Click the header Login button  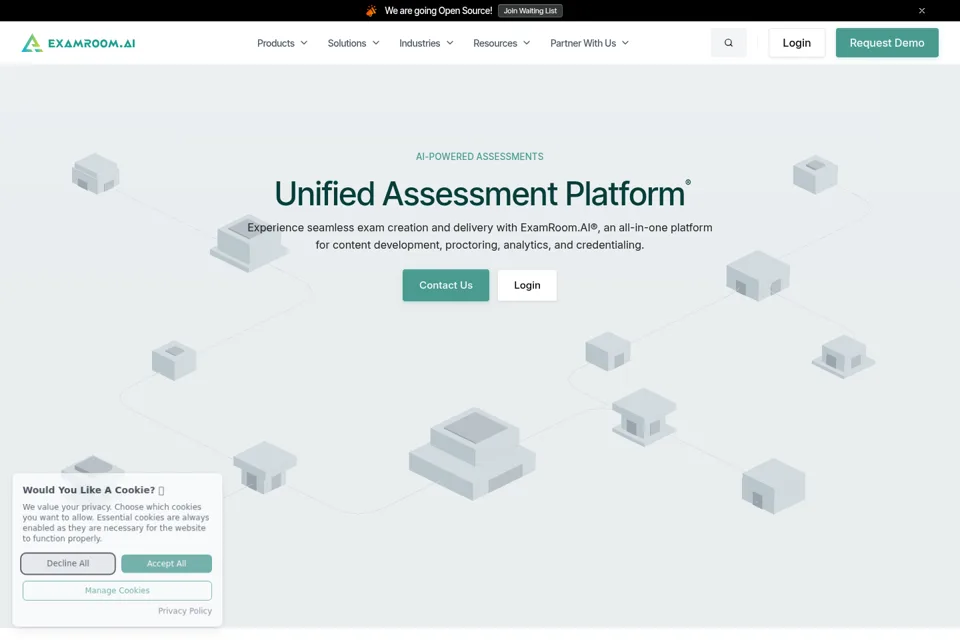coord(797,43)
